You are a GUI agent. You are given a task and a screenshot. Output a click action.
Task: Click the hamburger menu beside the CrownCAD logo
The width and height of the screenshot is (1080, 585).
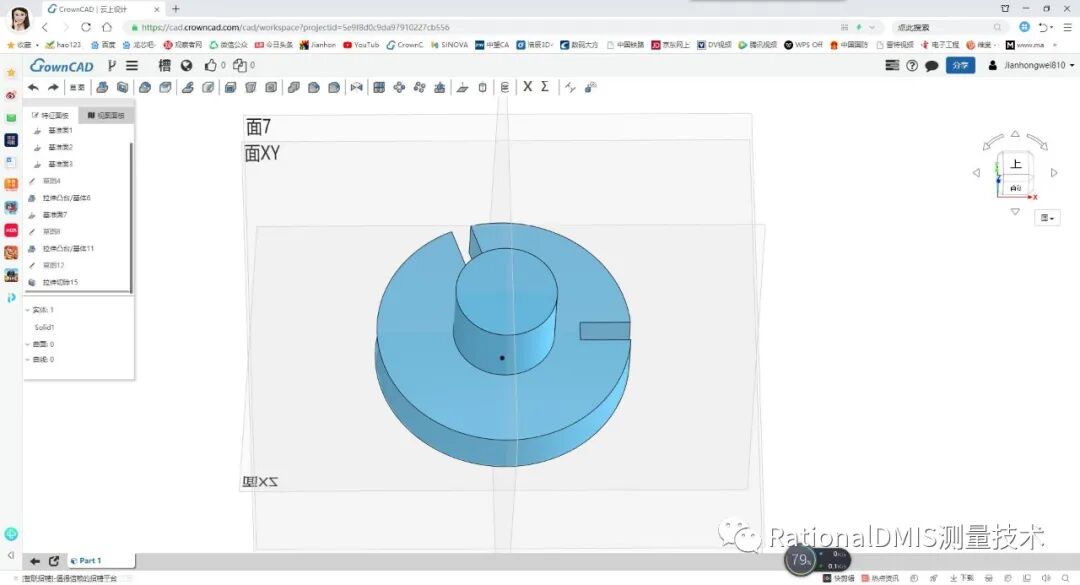coord(131,65)
